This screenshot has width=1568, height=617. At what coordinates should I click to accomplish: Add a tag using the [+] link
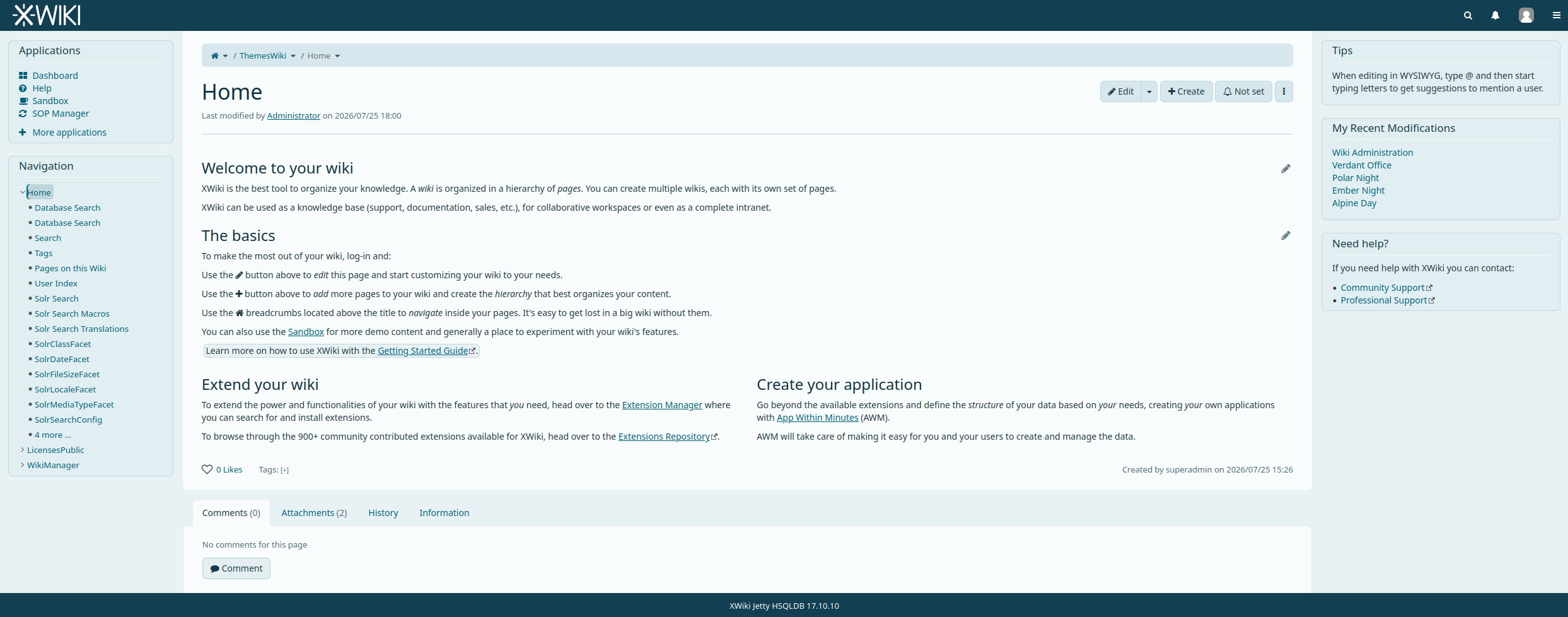(285, 470)
